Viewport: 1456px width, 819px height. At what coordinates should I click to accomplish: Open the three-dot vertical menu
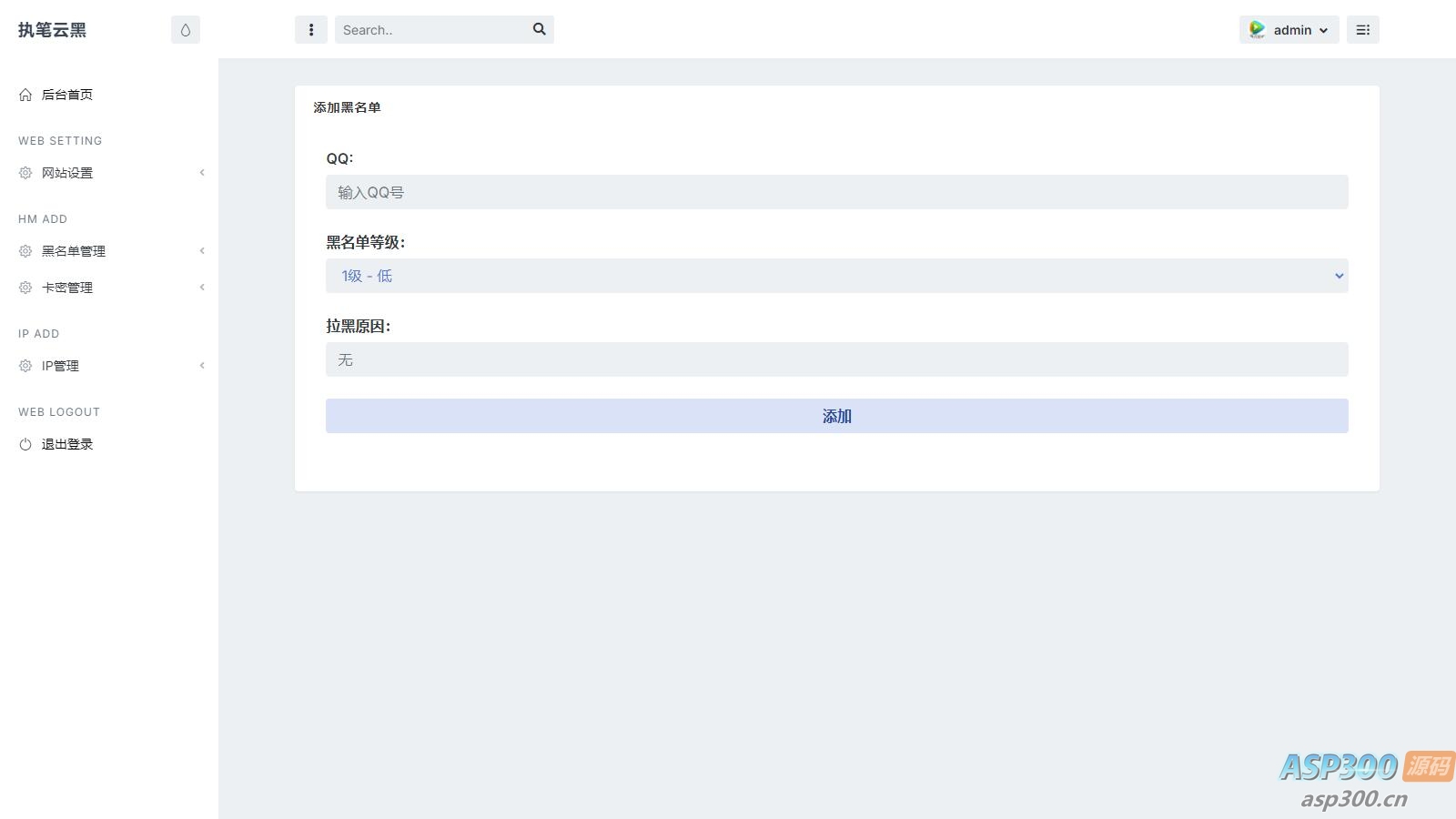pos(311,30)
